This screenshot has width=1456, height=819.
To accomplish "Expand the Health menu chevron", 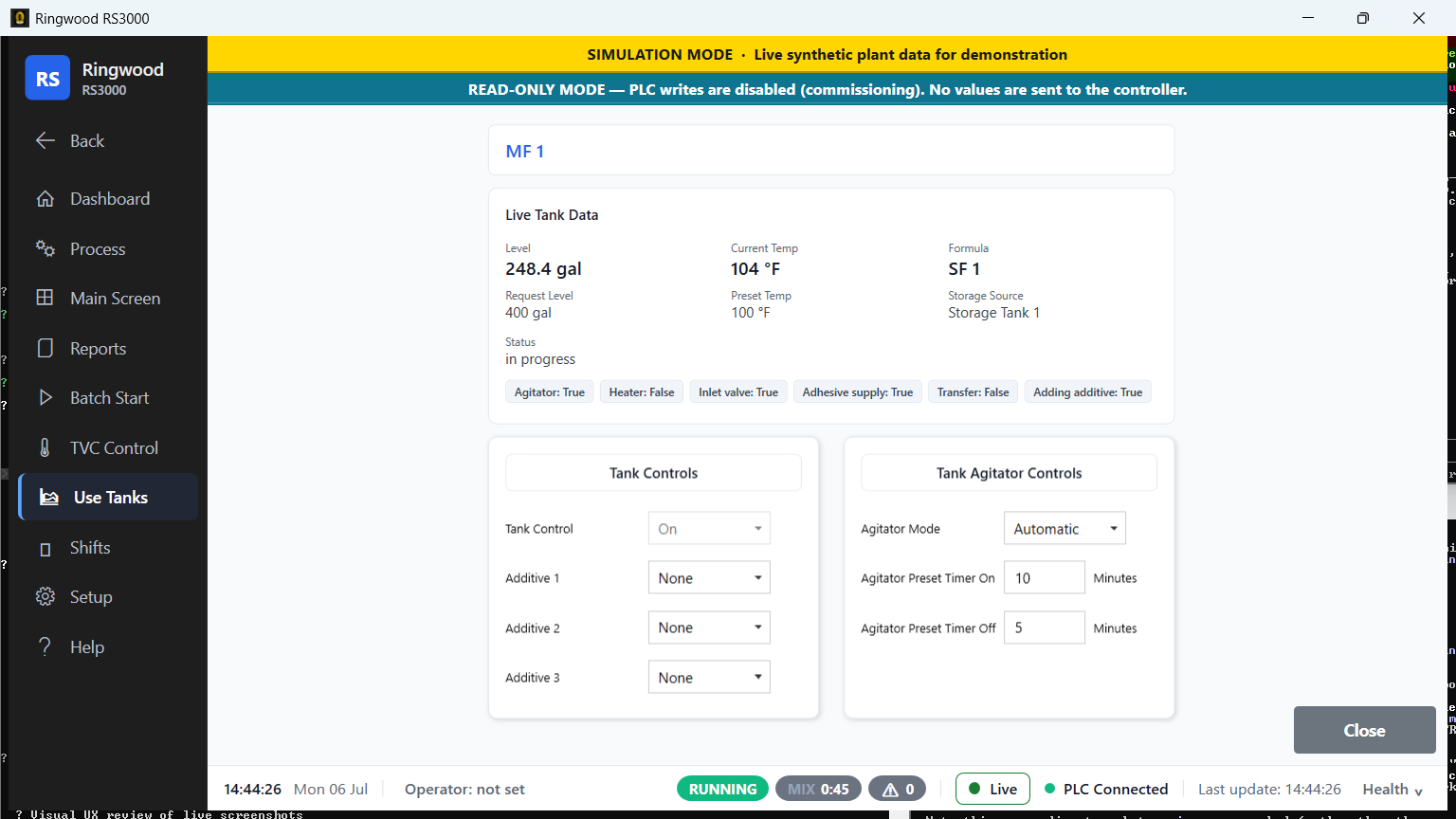I will pos(1419,791).
